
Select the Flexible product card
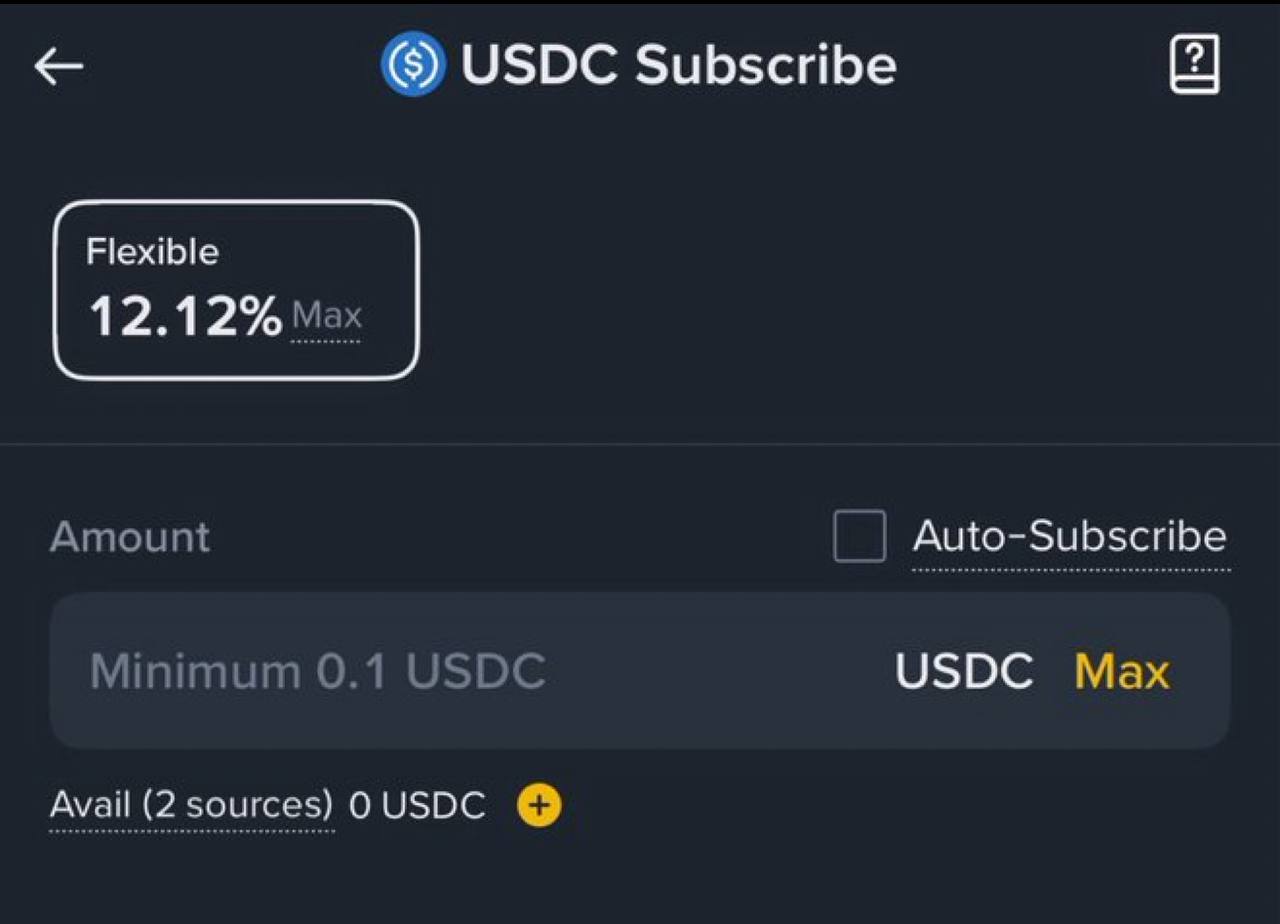pyautogui.click(x=236, y=290)
